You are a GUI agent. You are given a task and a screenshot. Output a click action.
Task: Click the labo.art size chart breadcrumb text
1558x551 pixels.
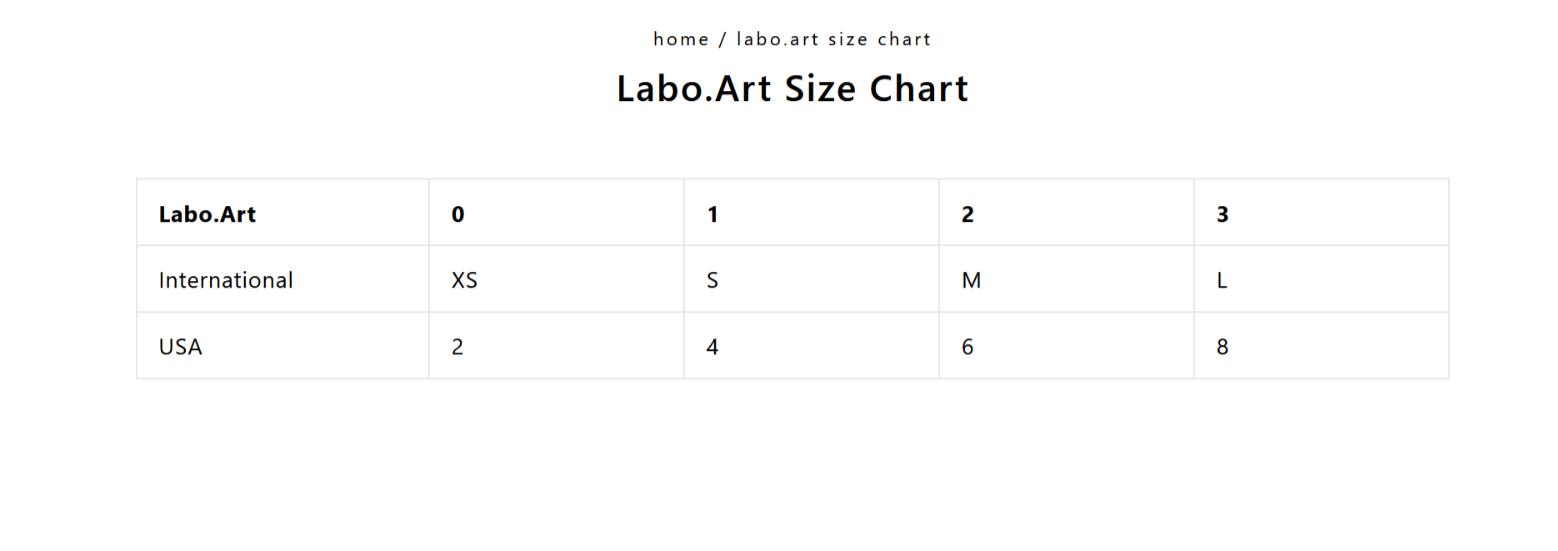tap(833, 39)
